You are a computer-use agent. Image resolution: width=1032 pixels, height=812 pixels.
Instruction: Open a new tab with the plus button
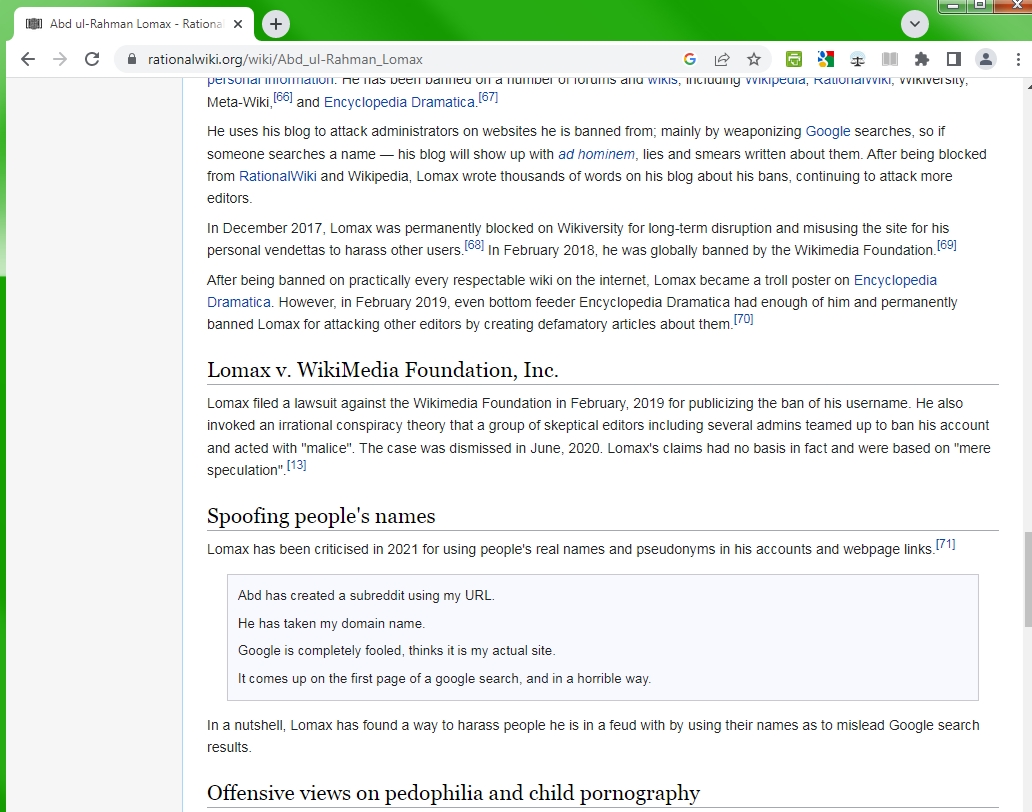point(276,24)
